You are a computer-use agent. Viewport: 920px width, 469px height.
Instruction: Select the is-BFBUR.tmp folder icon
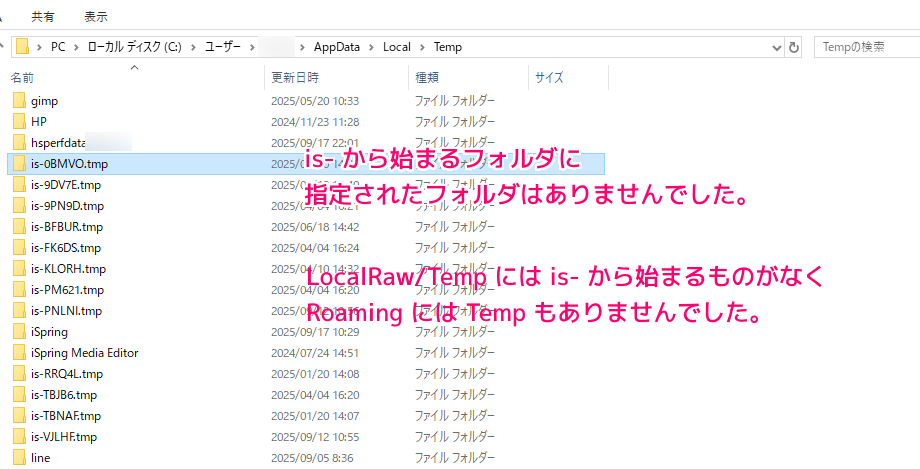point(19,227)
